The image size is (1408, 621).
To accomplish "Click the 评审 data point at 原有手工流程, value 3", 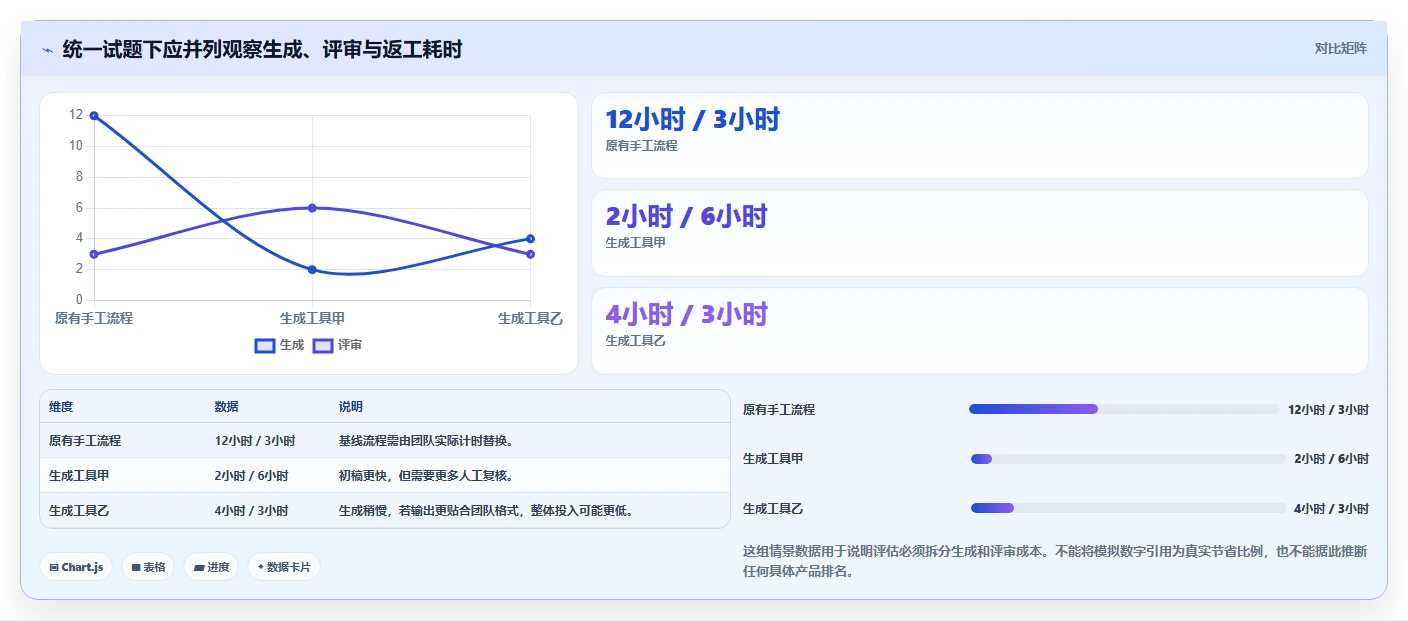I will pos(94,254).
